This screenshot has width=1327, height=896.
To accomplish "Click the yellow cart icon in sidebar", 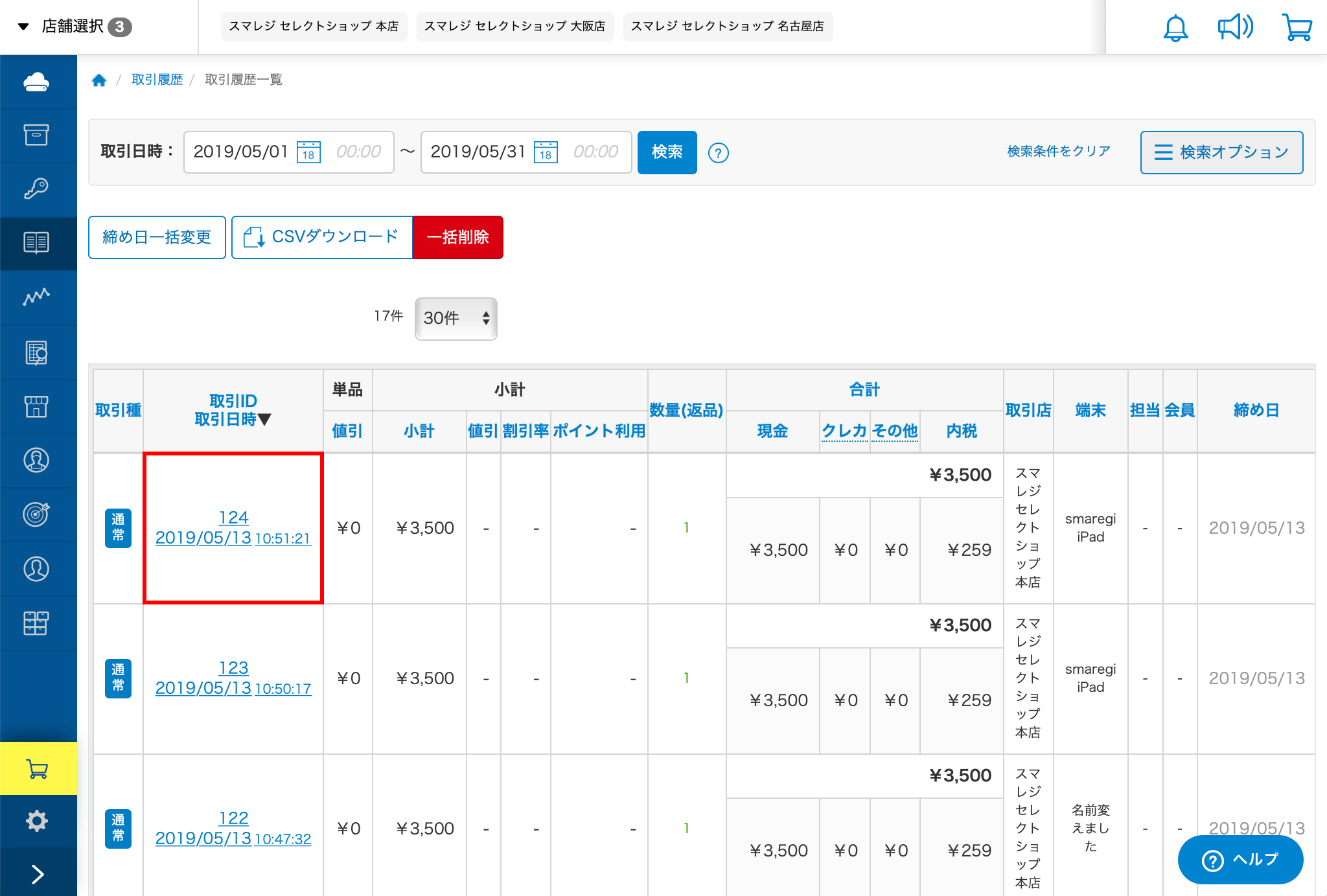I will click(x=38, y=768).
